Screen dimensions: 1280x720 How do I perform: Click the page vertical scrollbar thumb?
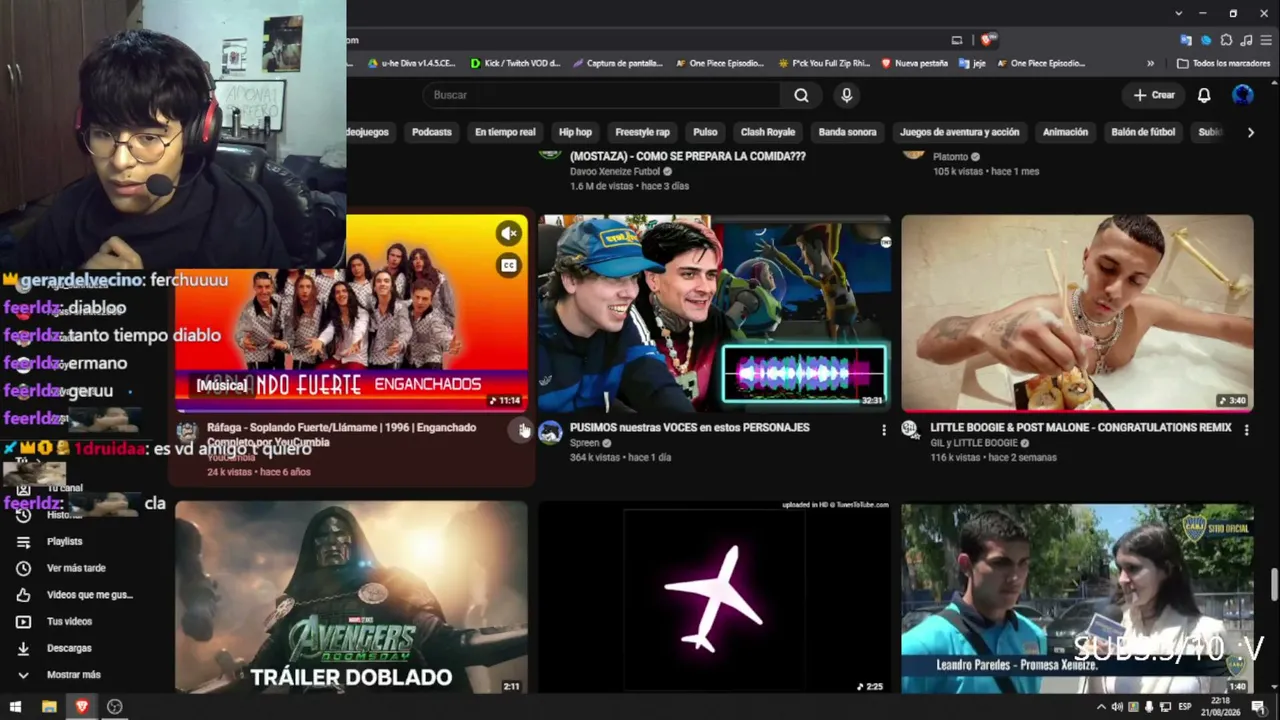coord(1274,585)
